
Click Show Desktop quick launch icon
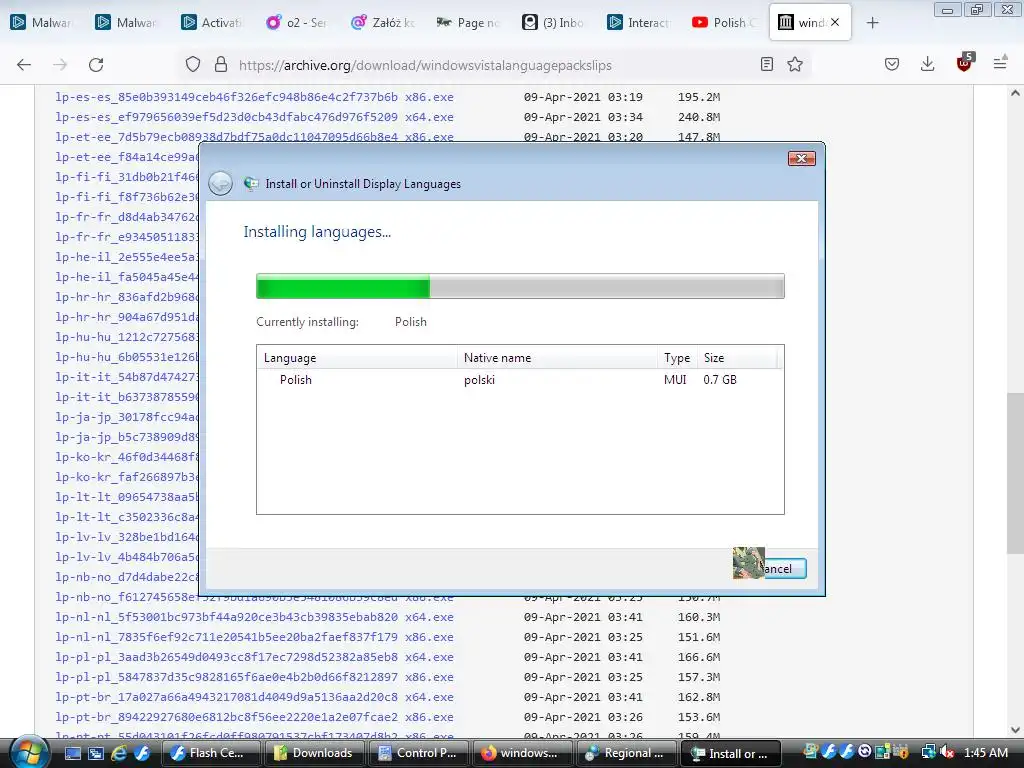coord(72,754)
